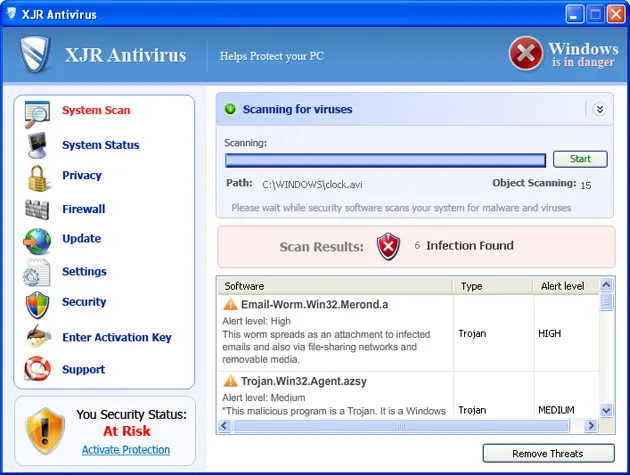
Task: Click the red shield Scan Results icon
Action: pyautogui.click(x=388, y=246)
